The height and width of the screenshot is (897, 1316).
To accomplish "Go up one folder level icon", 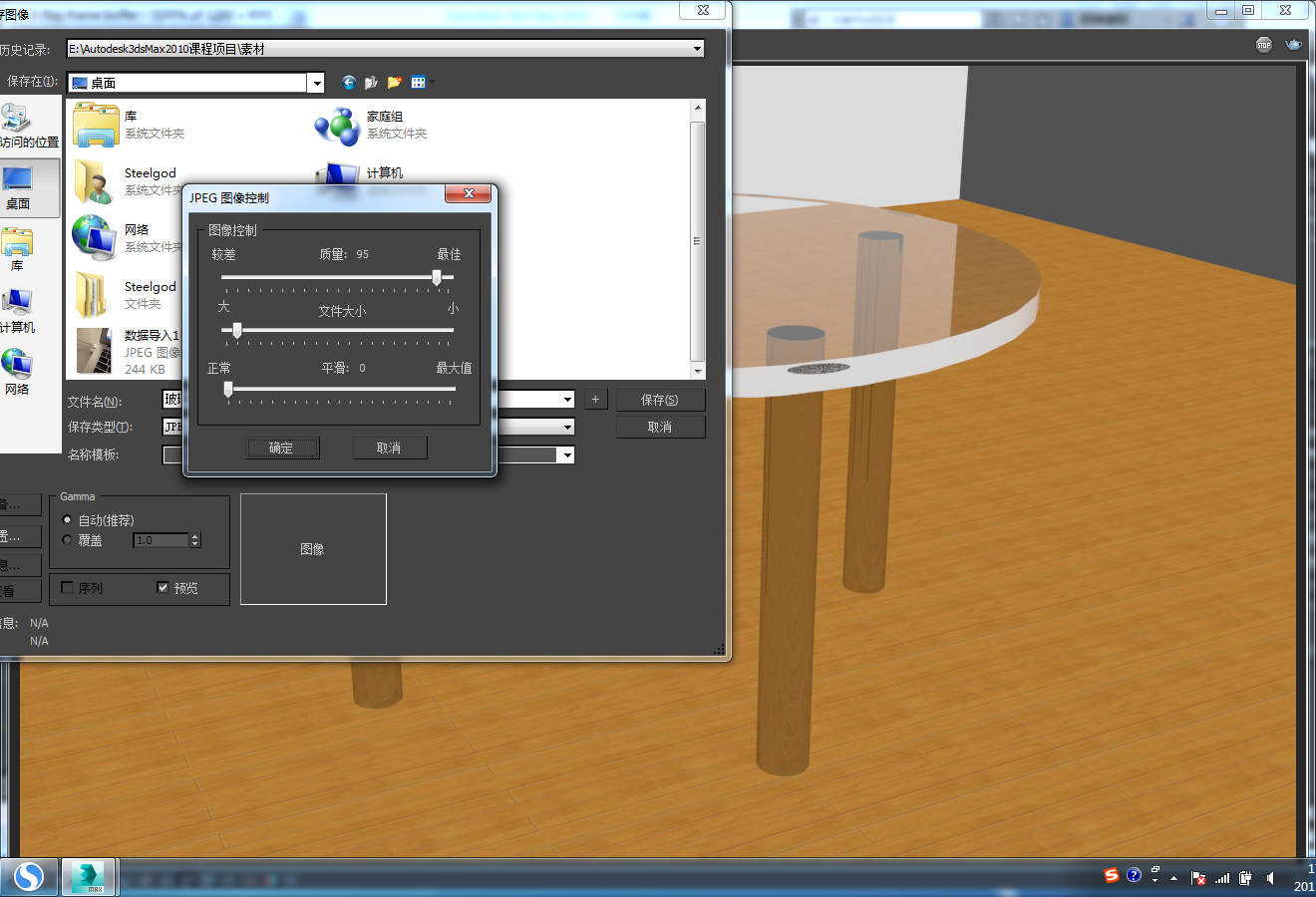I will pos(371,83).
